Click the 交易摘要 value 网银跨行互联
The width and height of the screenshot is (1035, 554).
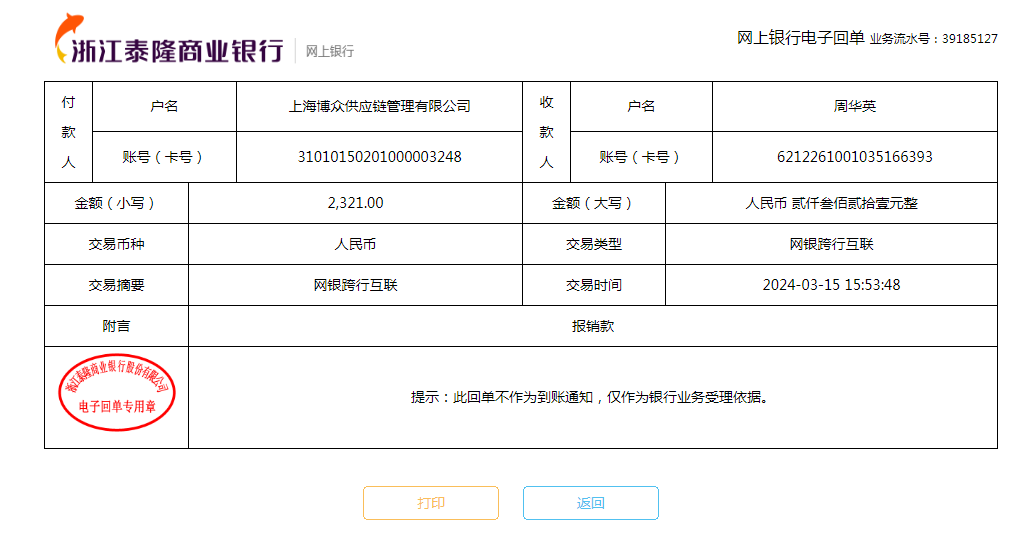[355, 285]
